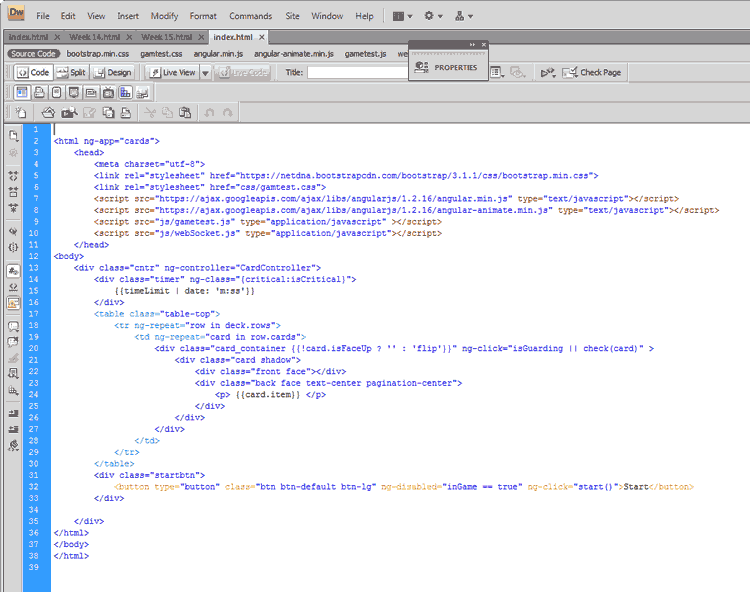Open gamtest.css related file
Screen dimensions: 750x592
pyautogui.click(x=161, y=54)
